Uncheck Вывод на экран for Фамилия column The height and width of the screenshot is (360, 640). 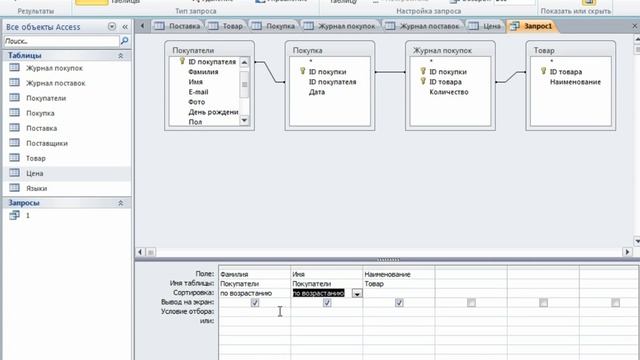(255, 303)
